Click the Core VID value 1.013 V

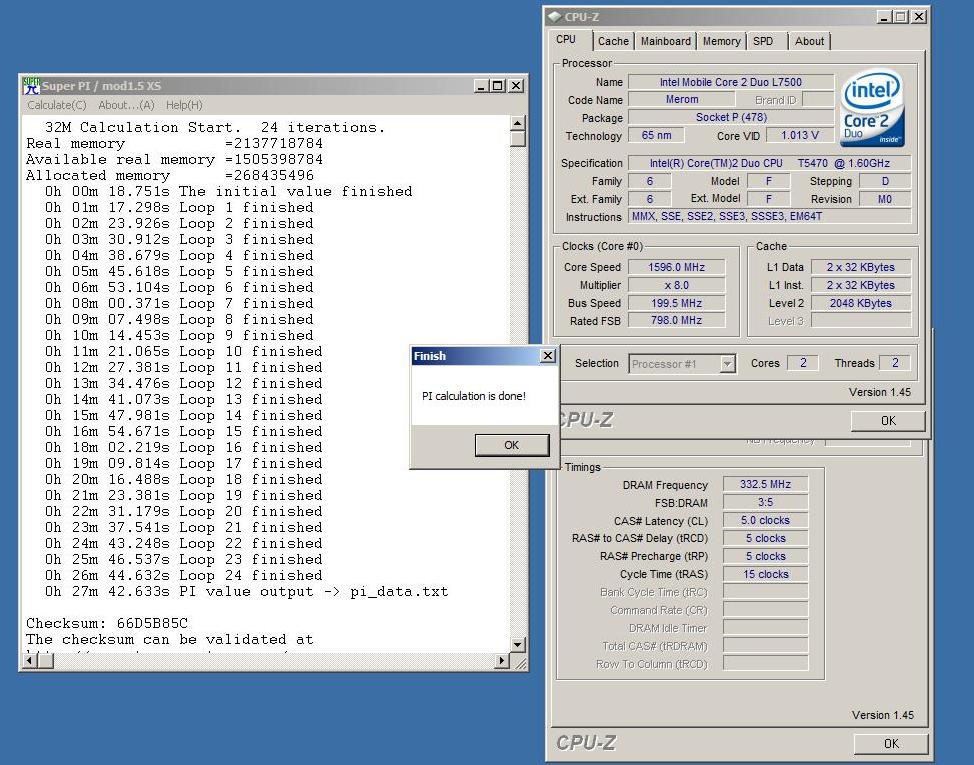tap(799, 135)
